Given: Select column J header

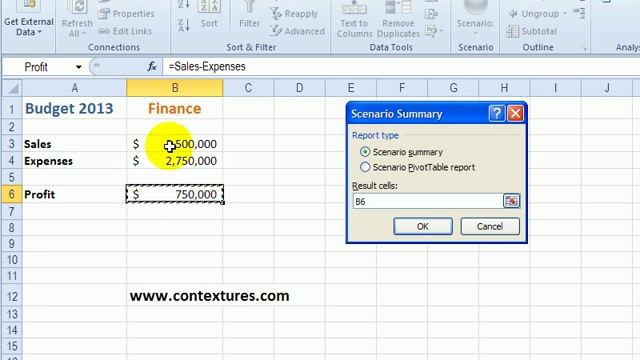Looking at the screenshot, I should [607, 88].
